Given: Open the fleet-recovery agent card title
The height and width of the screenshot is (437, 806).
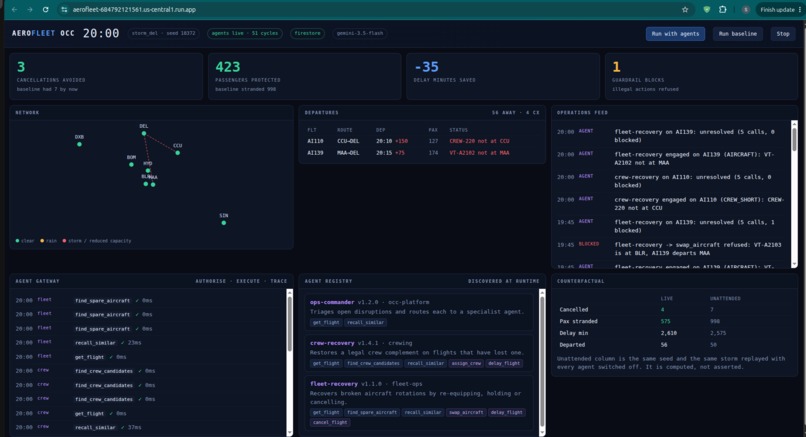Looking at the screenshot, I should click(334, 384).
